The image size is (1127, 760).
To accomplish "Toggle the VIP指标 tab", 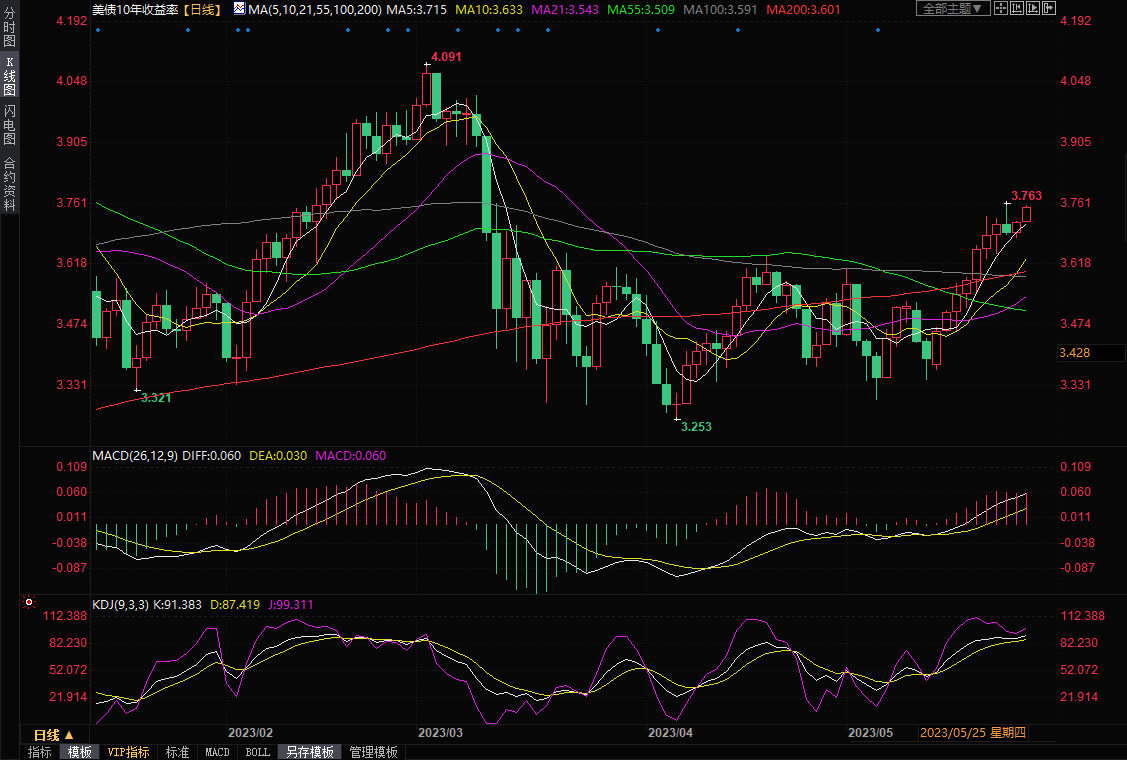I will [x=128, y=752].
